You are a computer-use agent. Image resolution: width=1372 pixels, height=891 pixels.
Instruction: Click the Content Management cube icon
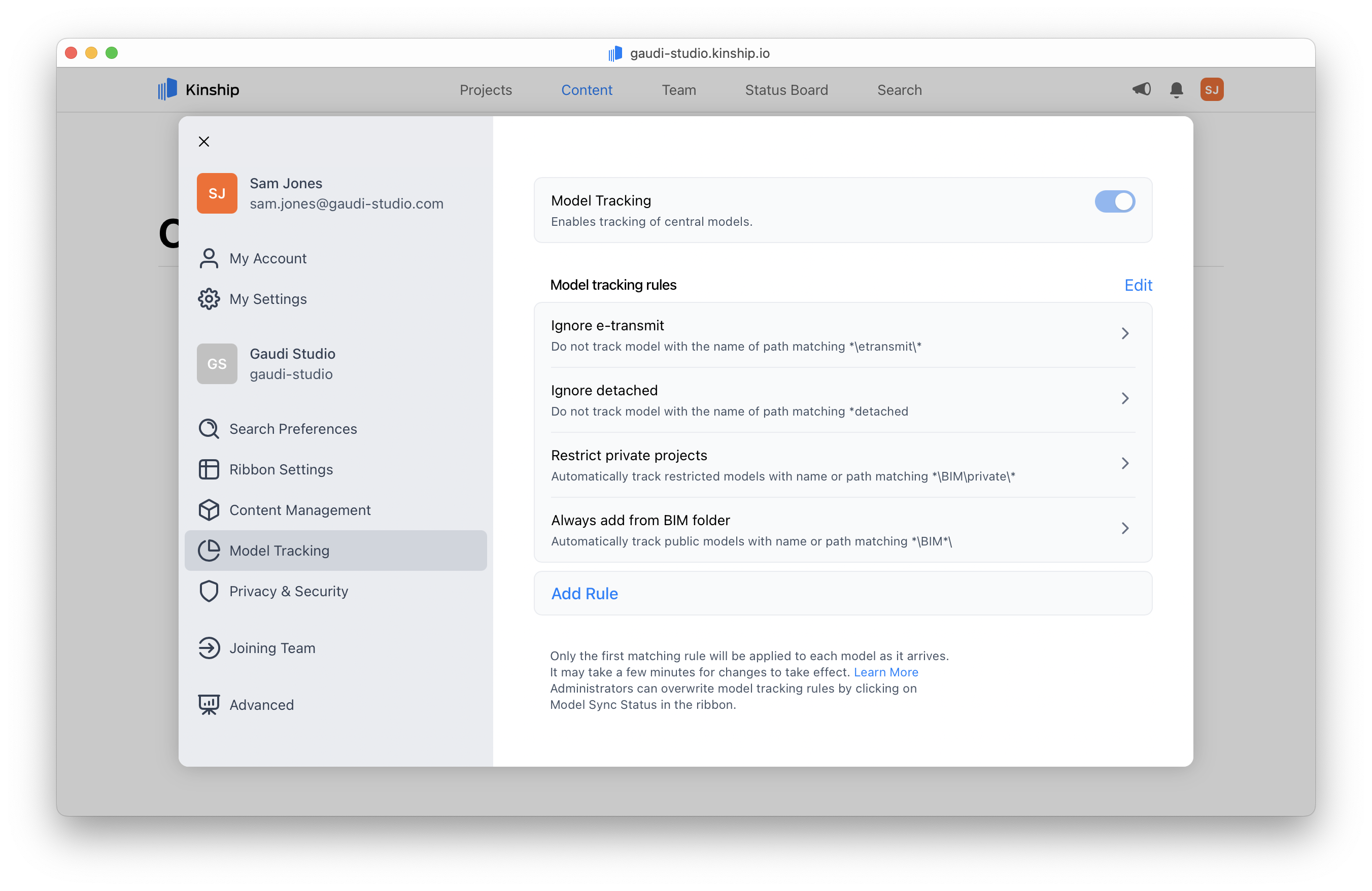coord(209,510)
